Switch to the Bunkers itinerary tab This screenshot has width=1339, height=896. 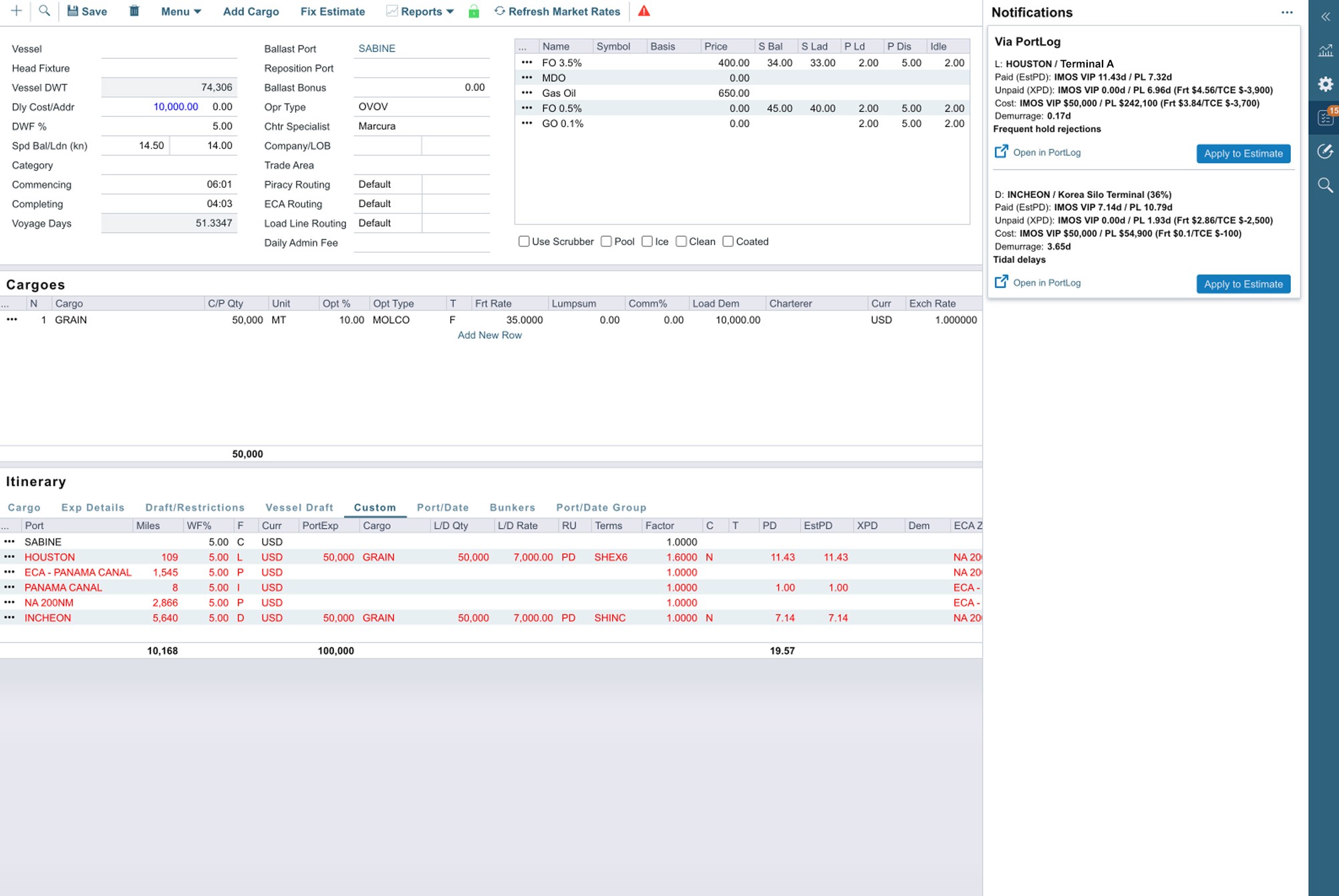(512, 507)
